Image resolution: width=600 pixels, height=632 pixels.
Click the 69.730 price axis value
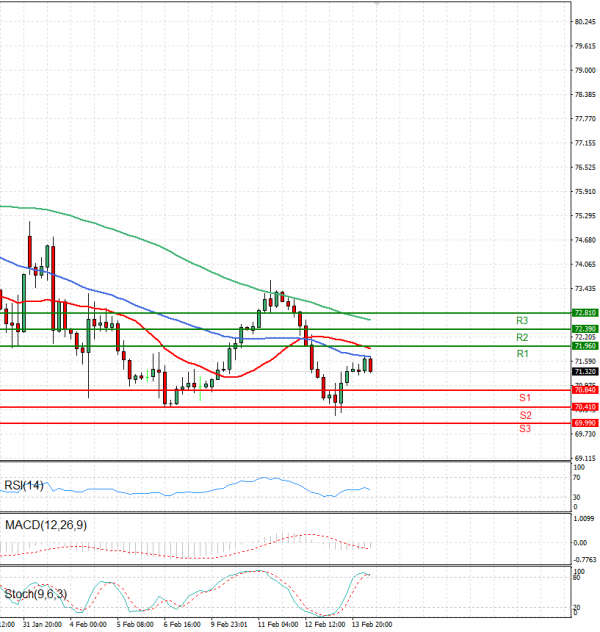(585, 434)
